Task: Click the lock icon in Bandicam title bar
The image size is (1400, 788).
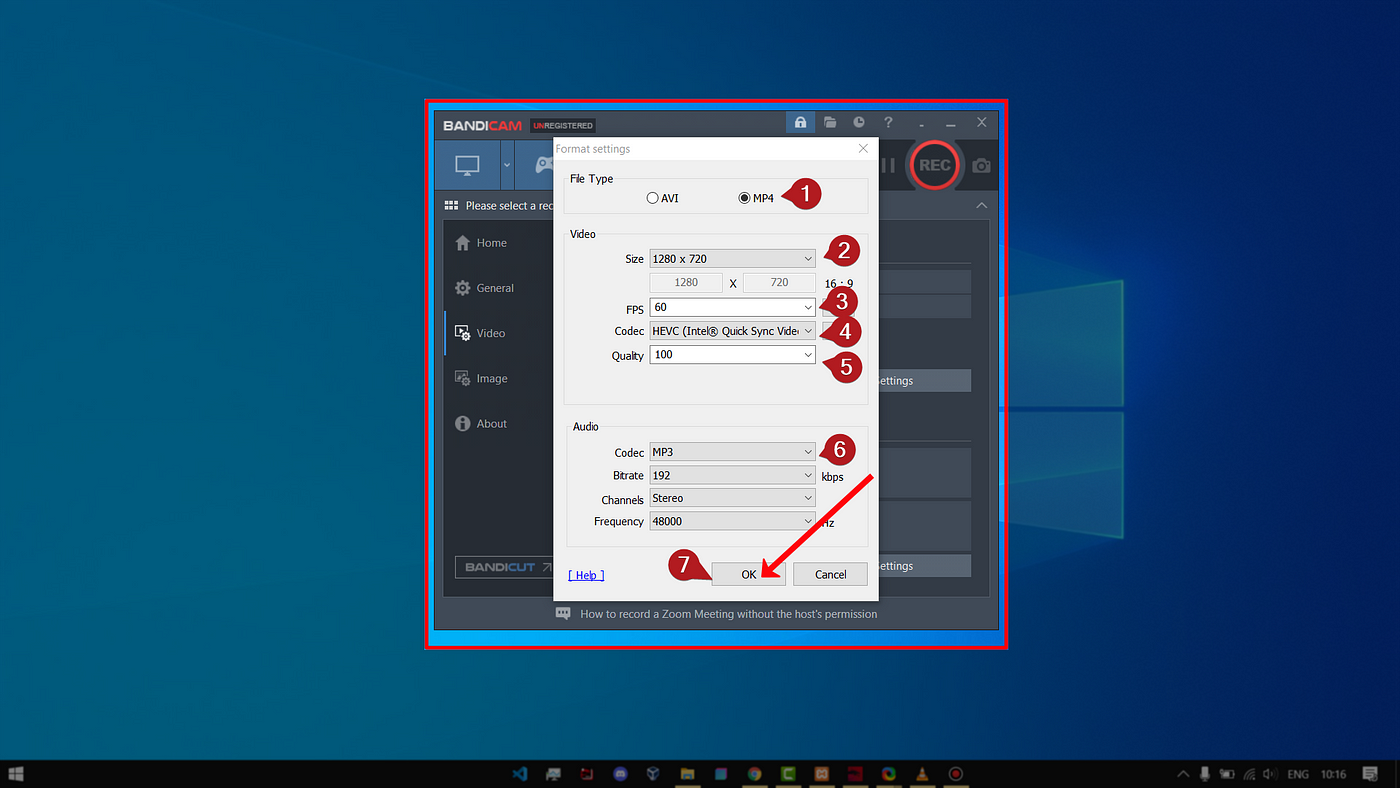Action: pos(800,122)
